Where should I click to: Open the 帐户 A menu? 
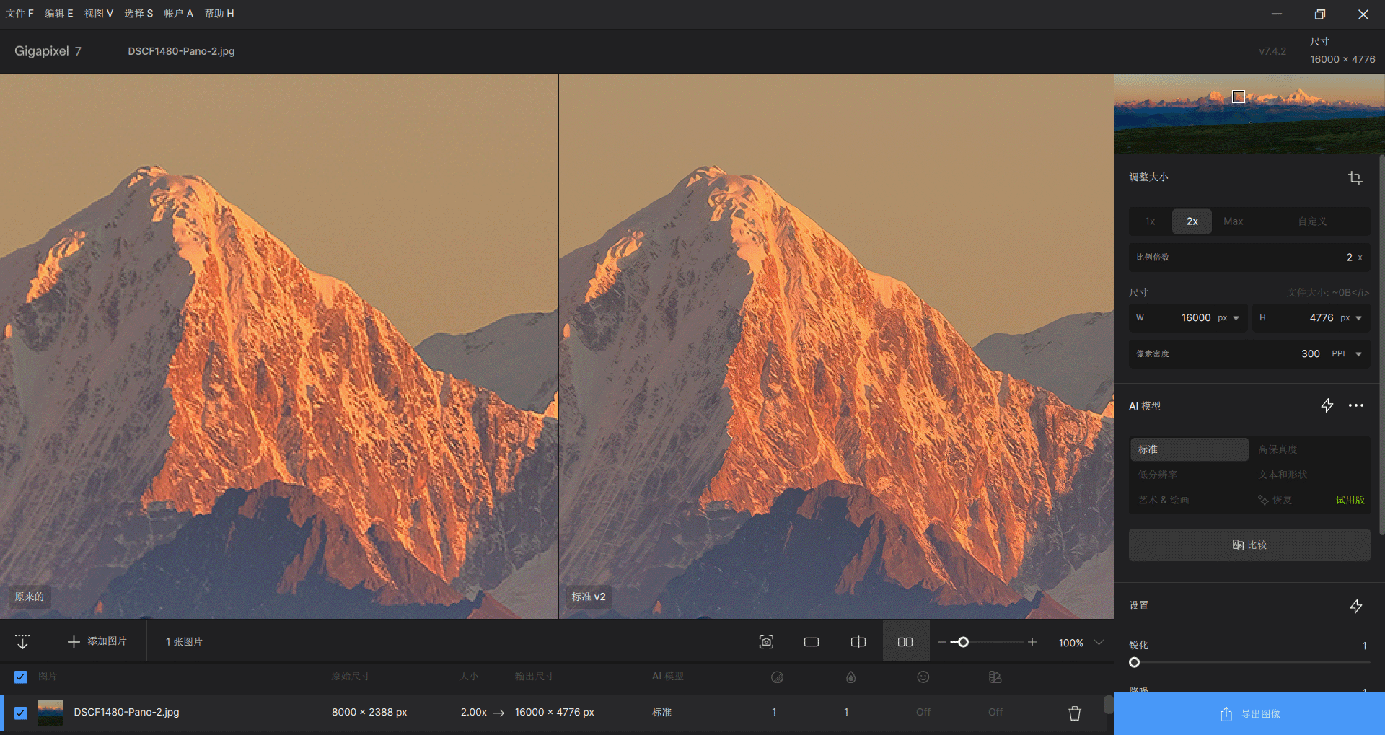click(x=179, y=14)
